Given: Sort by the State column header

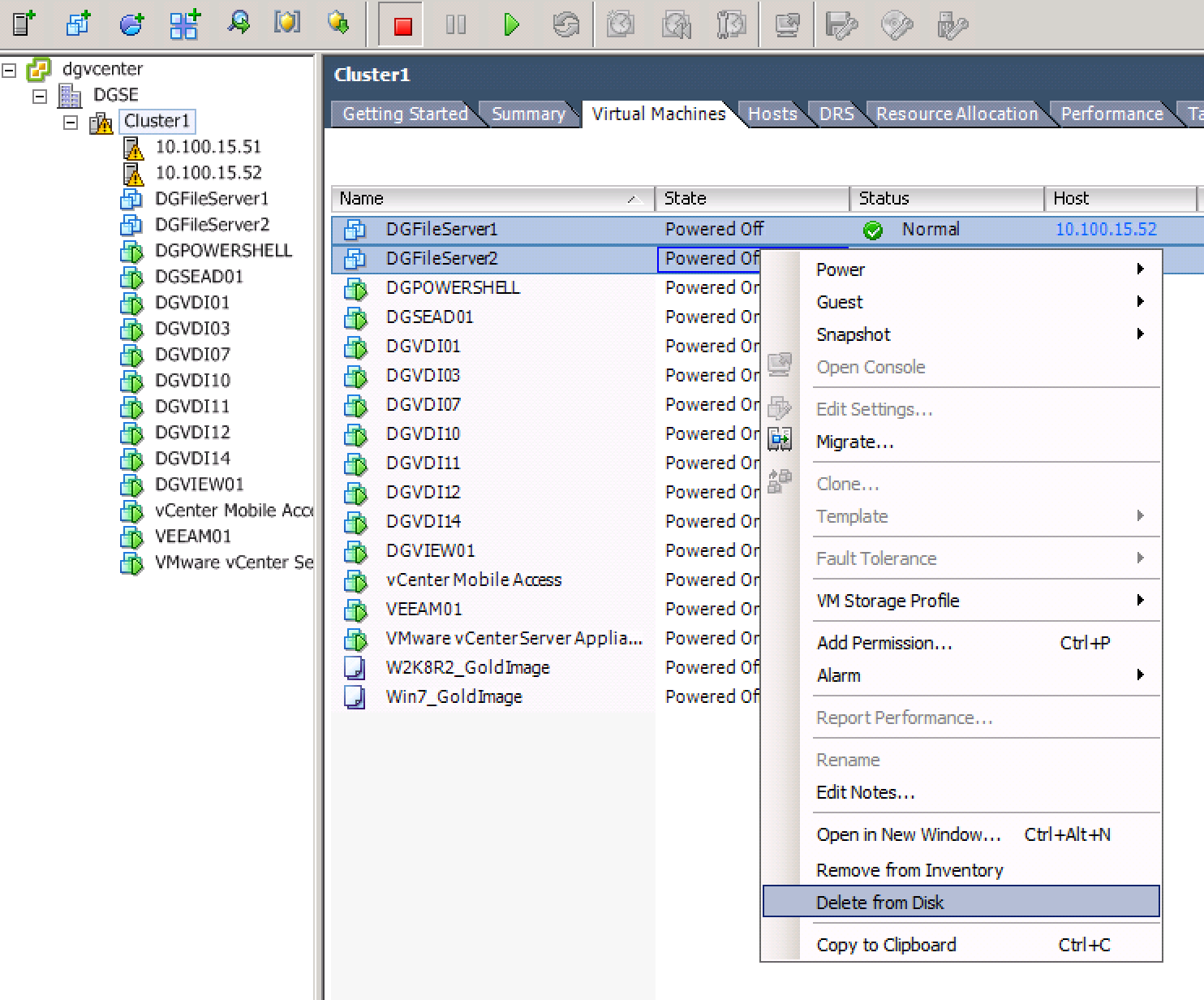Looking at the screenshot, I should coord(752,199).
